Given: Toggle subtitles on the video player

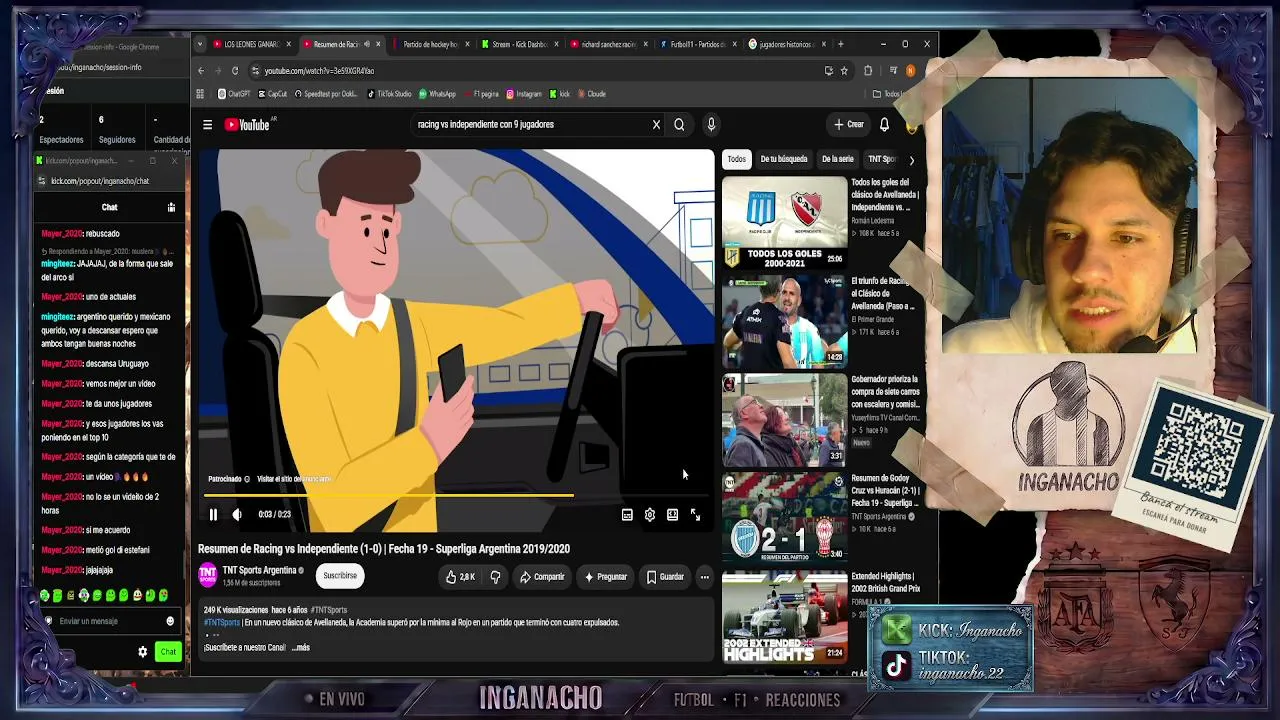Looking at the screenshot, I should [627, 515].
